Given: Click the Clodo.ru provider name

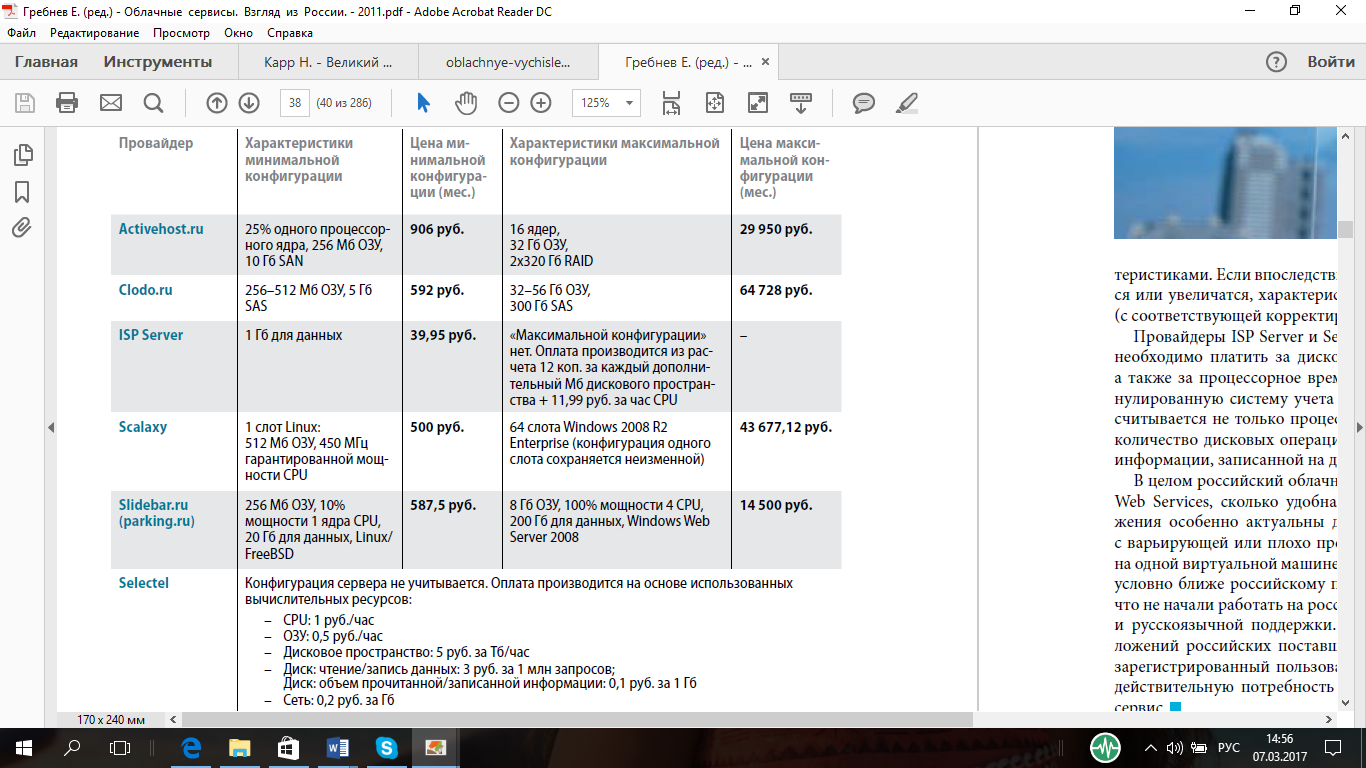Looking at the screenshot, I should point(146,290).
